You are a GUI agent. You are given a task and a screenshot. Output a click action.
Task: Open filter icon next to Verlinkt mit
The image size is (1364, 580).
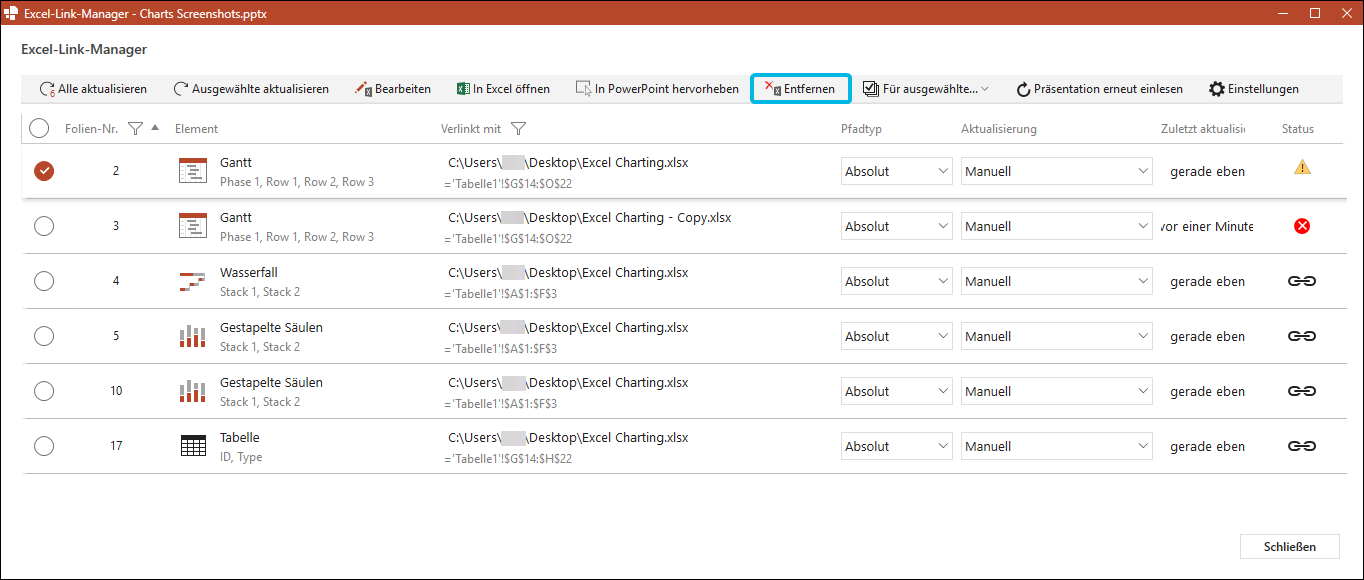(x=518, y=128)
